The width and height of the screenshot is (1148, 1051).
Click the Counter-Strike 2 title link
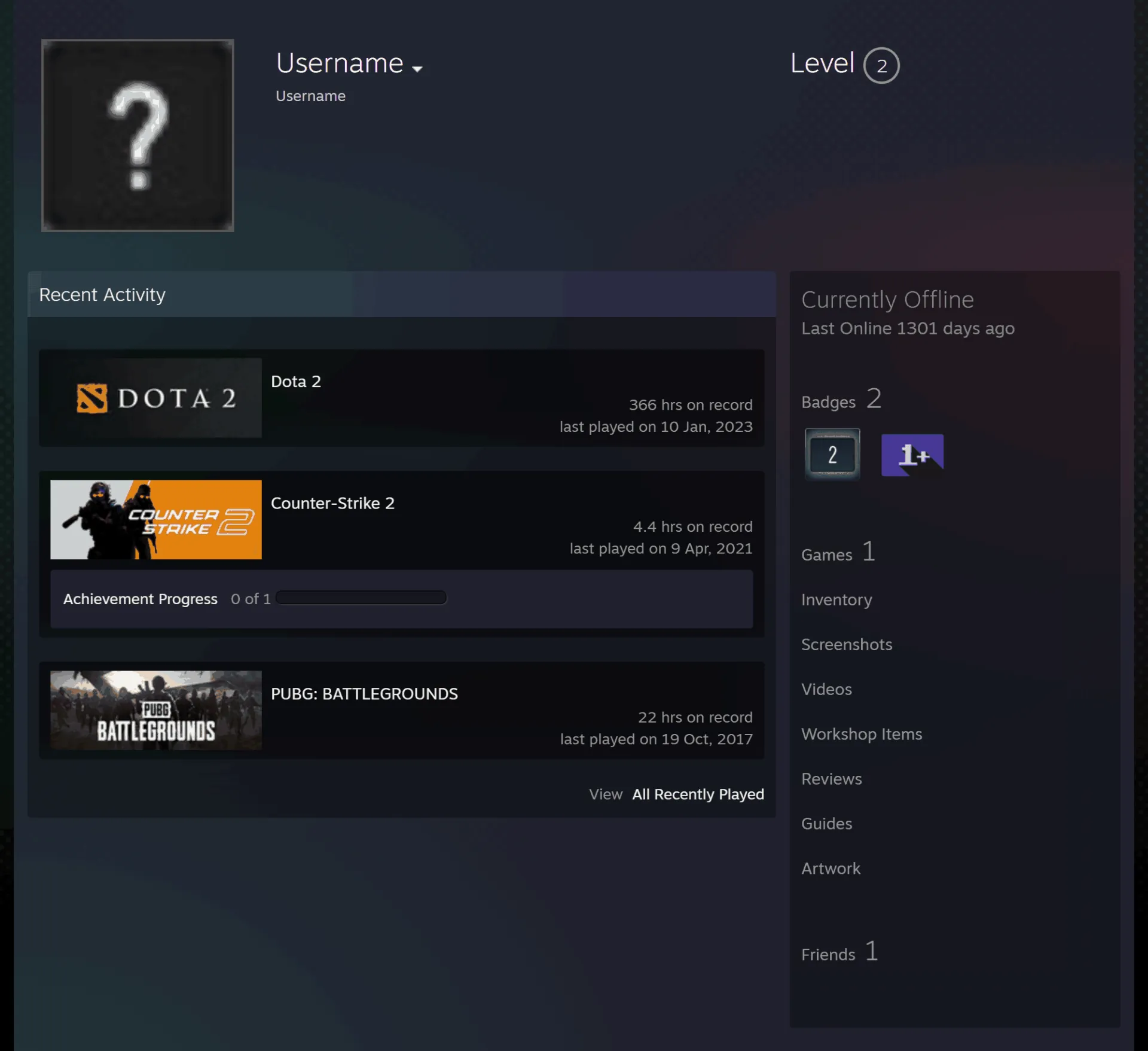click(332, 503)
